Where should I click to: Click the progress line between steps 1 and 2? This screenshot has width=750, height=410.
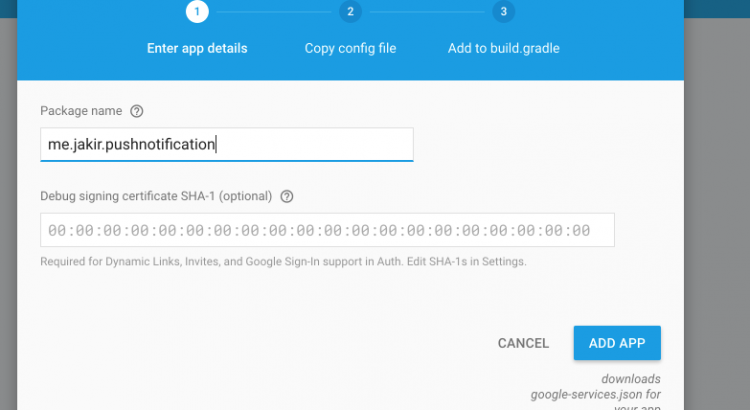click(x=272, y=12)
